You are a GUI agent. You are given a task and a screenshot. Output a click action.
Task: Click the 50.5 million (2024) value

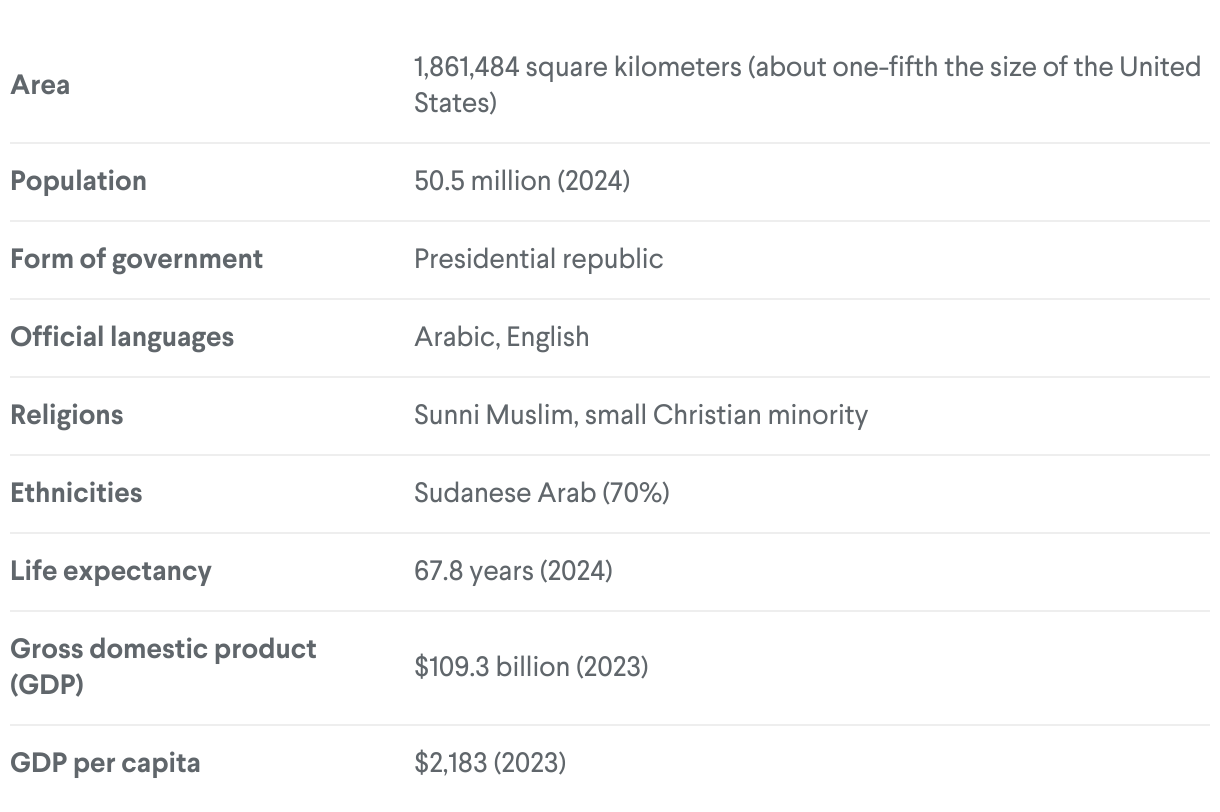point(521,181)
